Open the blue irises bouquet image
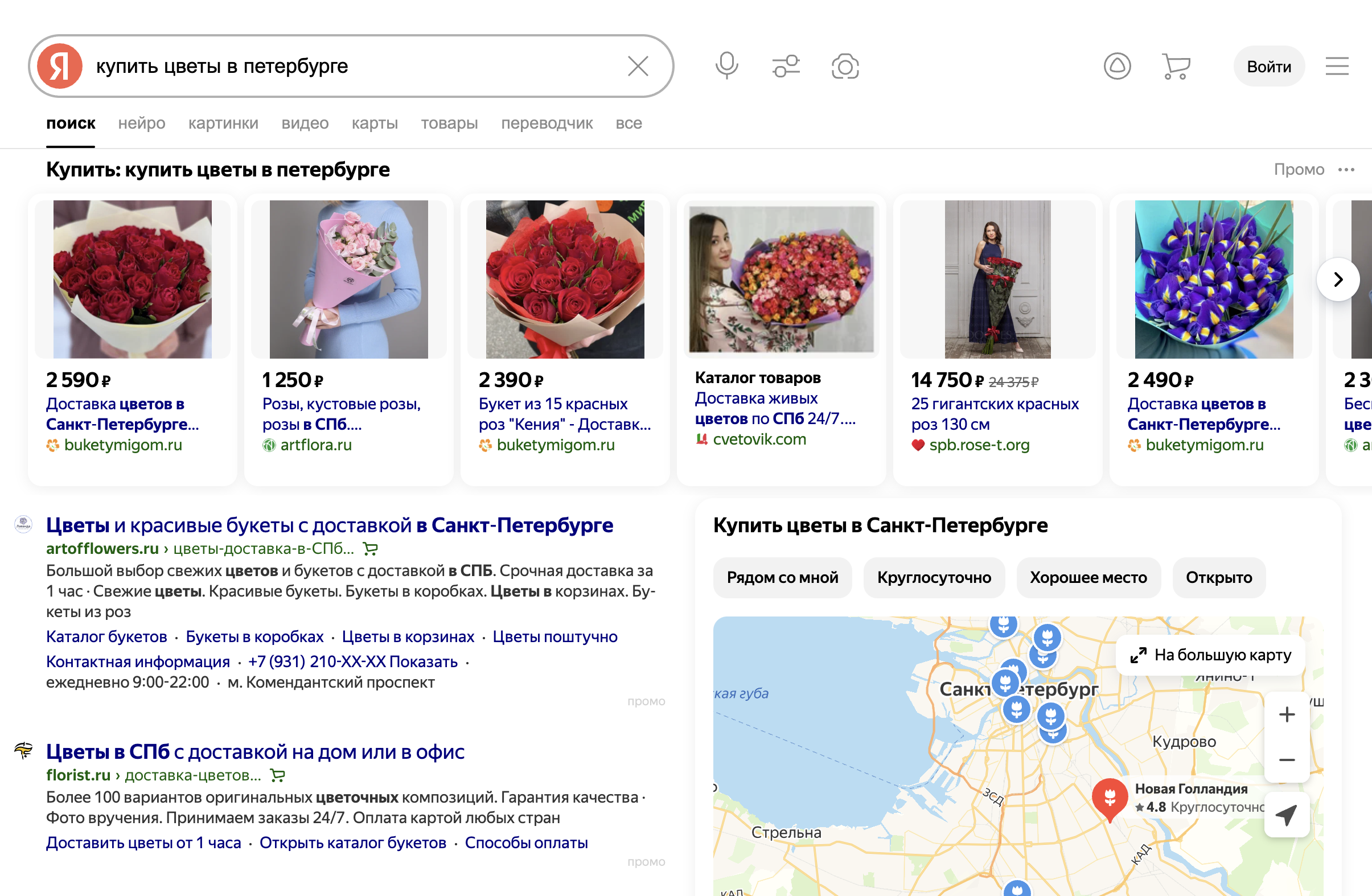Screen dimensions: 1372x896 tap(1214, 279)
